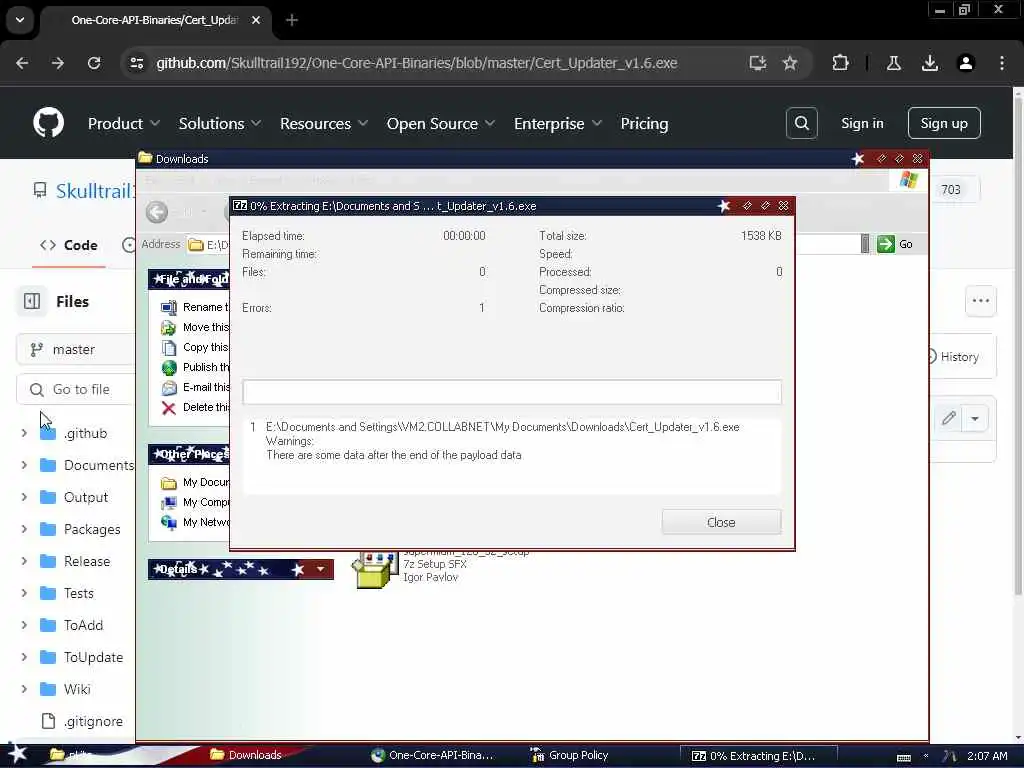Open Chrome three-dot menu
The height and width of the screenshot is (768, 1024).
1002,63
